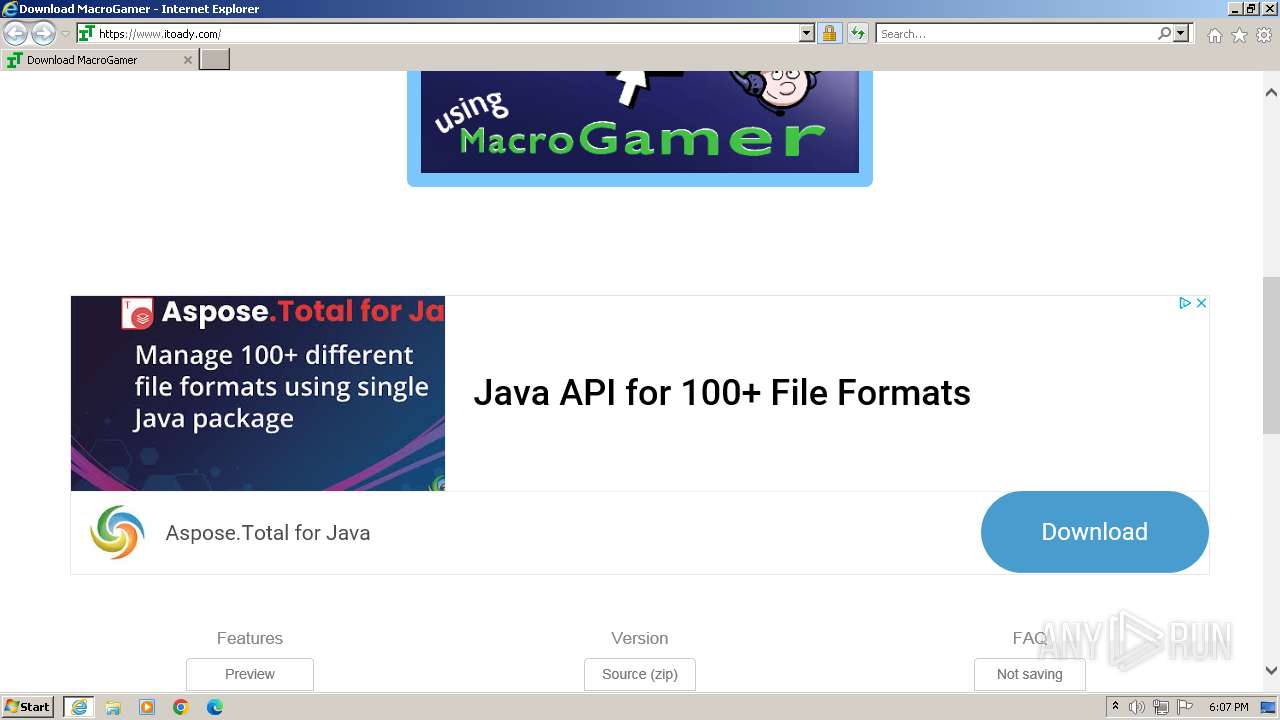This screenshot has width=1280, height=720.
Task: Open the Home icon
Action: [x=1214, y=35]
